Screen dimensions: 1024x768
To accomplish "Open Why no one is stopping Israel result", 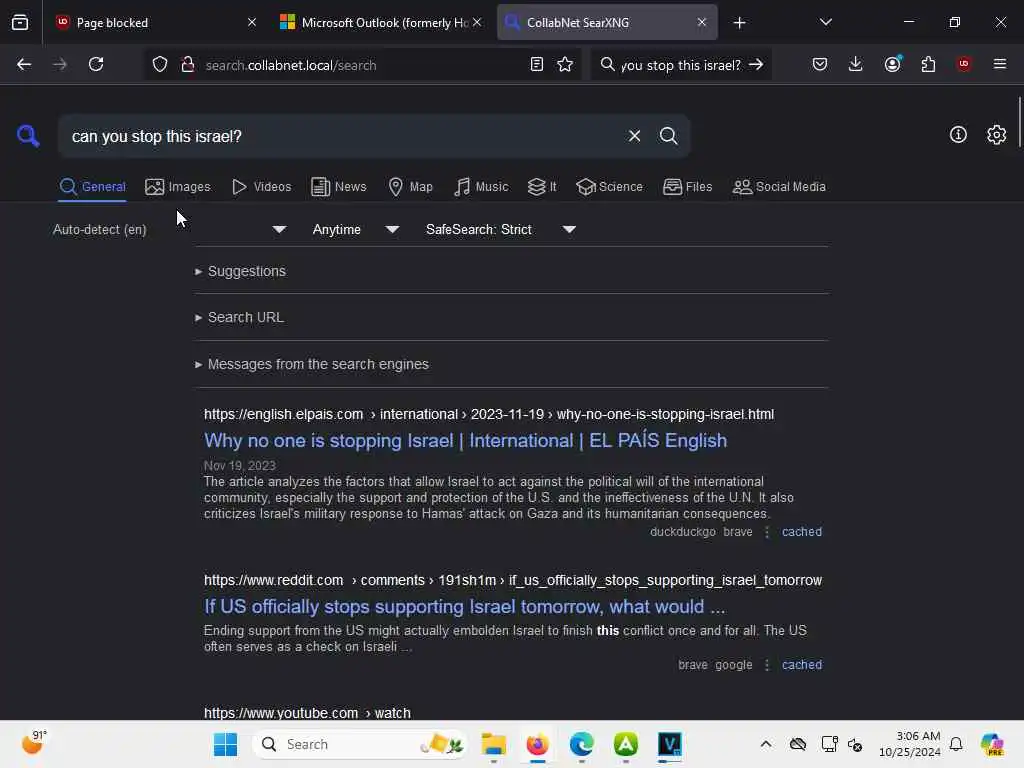I will [x=465, y=441].
